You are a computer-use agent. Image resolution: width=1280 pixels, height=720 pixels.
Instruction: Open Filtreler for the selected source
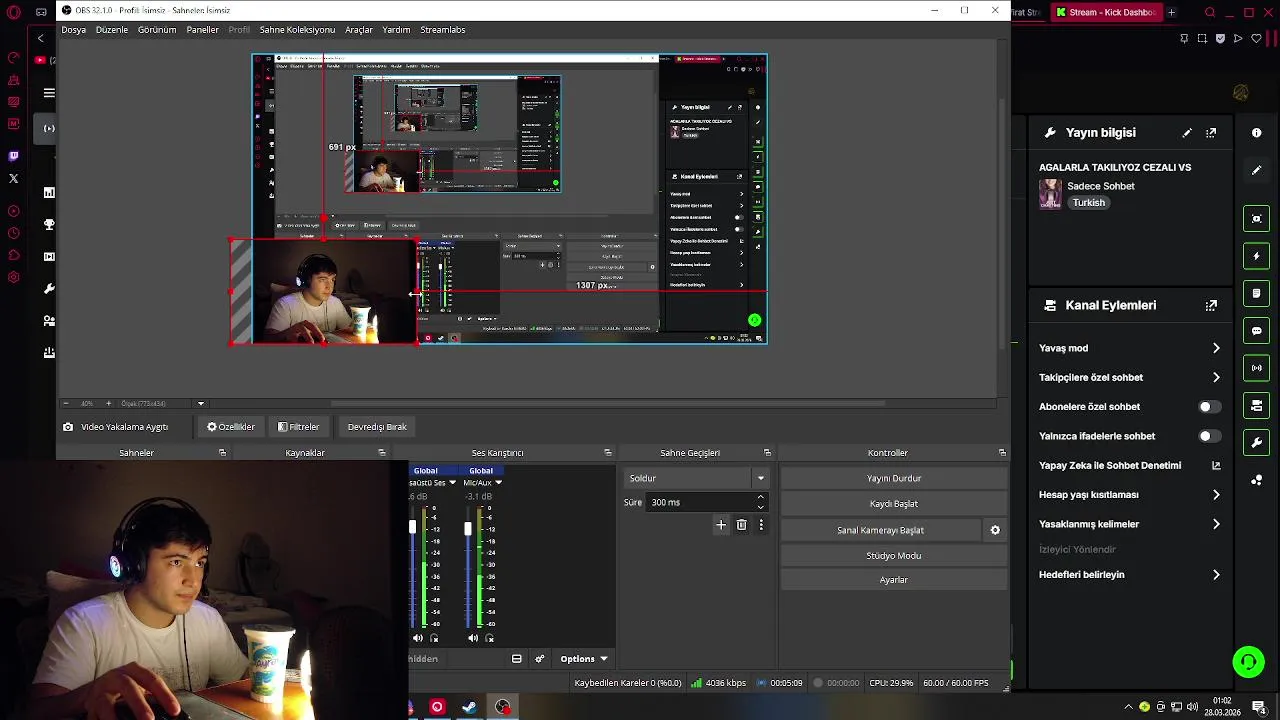tap(299, 427)
